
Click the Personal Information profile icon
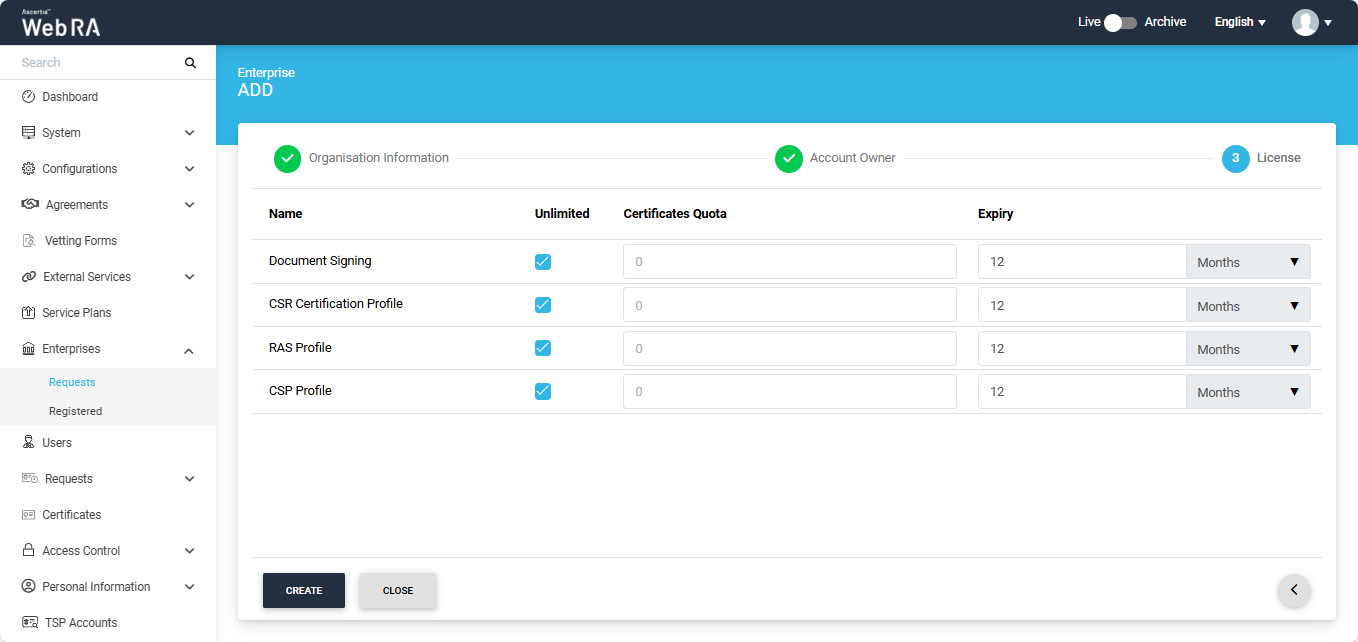click(x=28, y=587)
